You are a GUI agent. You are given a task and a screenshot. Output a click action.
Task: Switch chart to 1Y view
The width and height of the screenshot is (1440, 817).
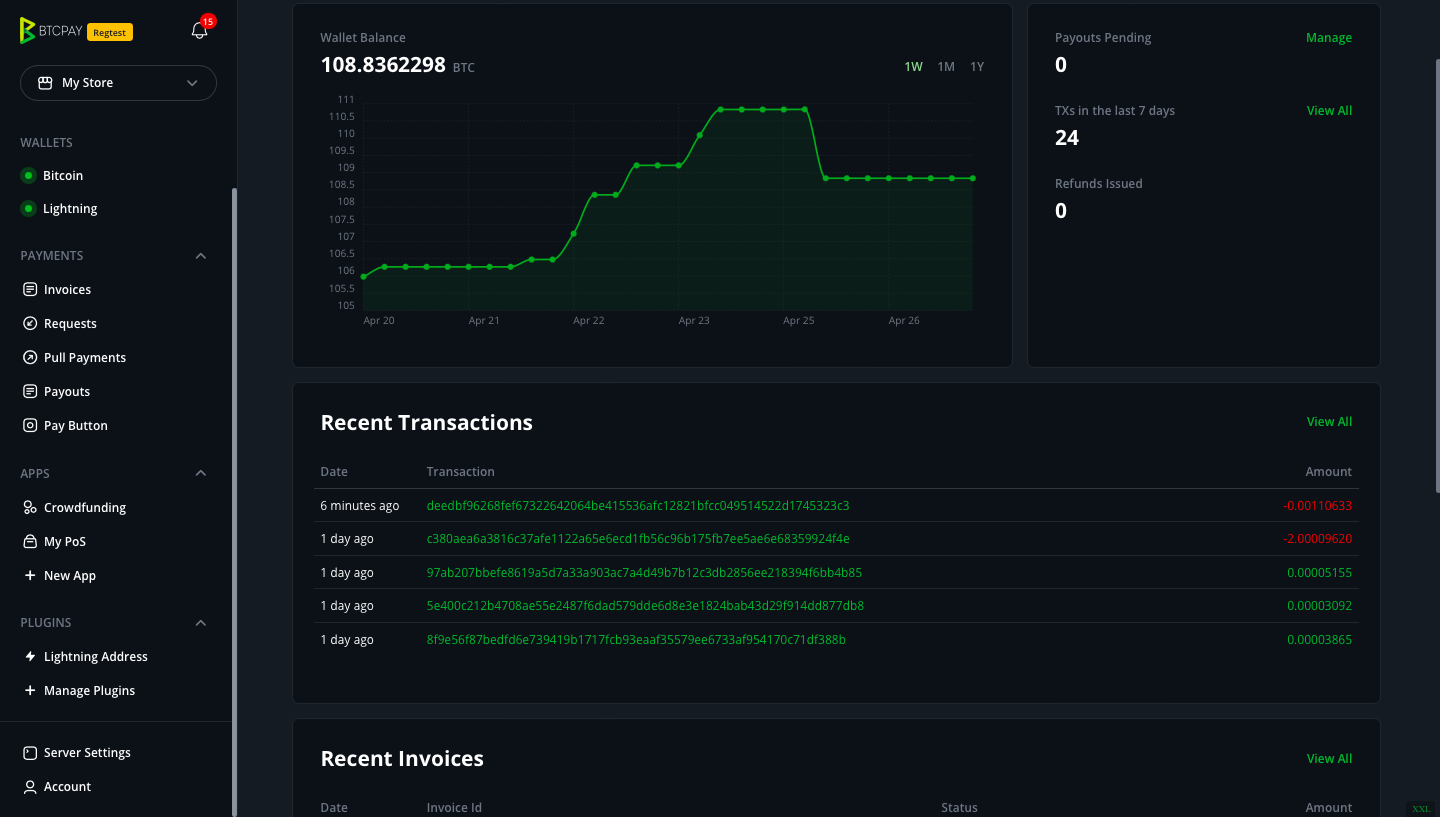point(977,66)
